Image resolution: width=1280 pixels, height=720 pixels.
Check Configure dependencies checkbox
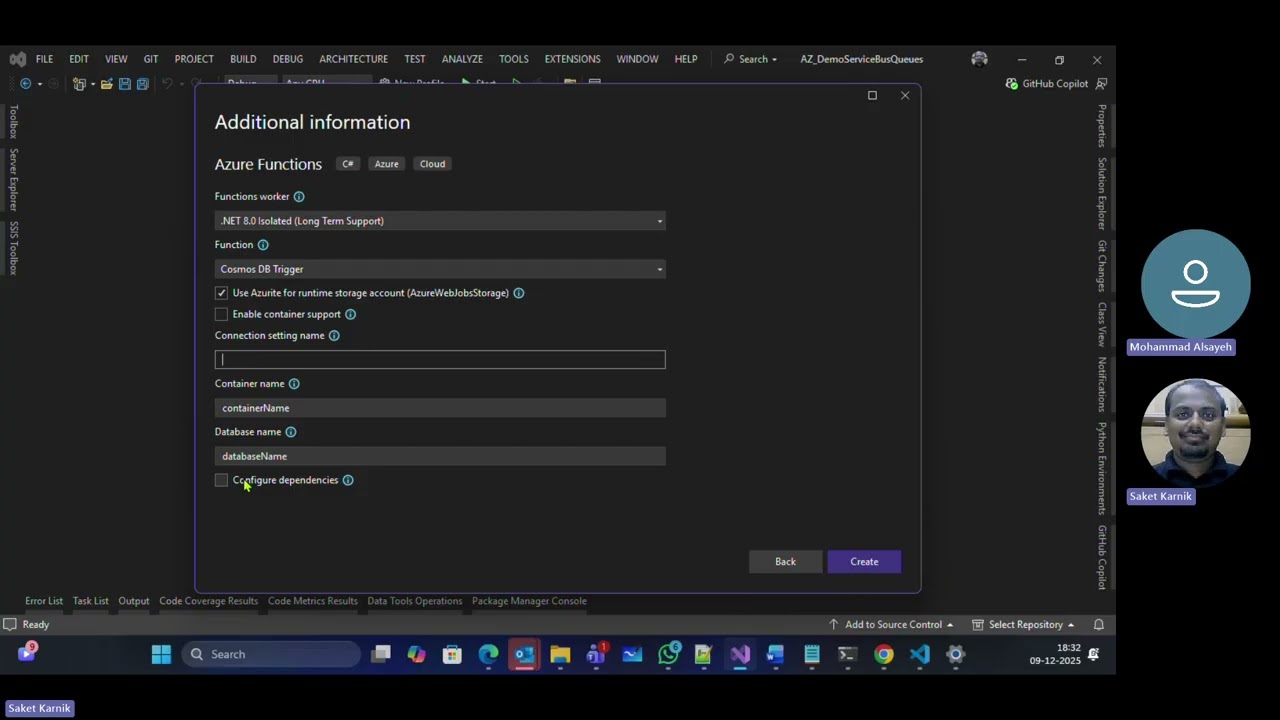pyautogui.click(x=221, y=481)
